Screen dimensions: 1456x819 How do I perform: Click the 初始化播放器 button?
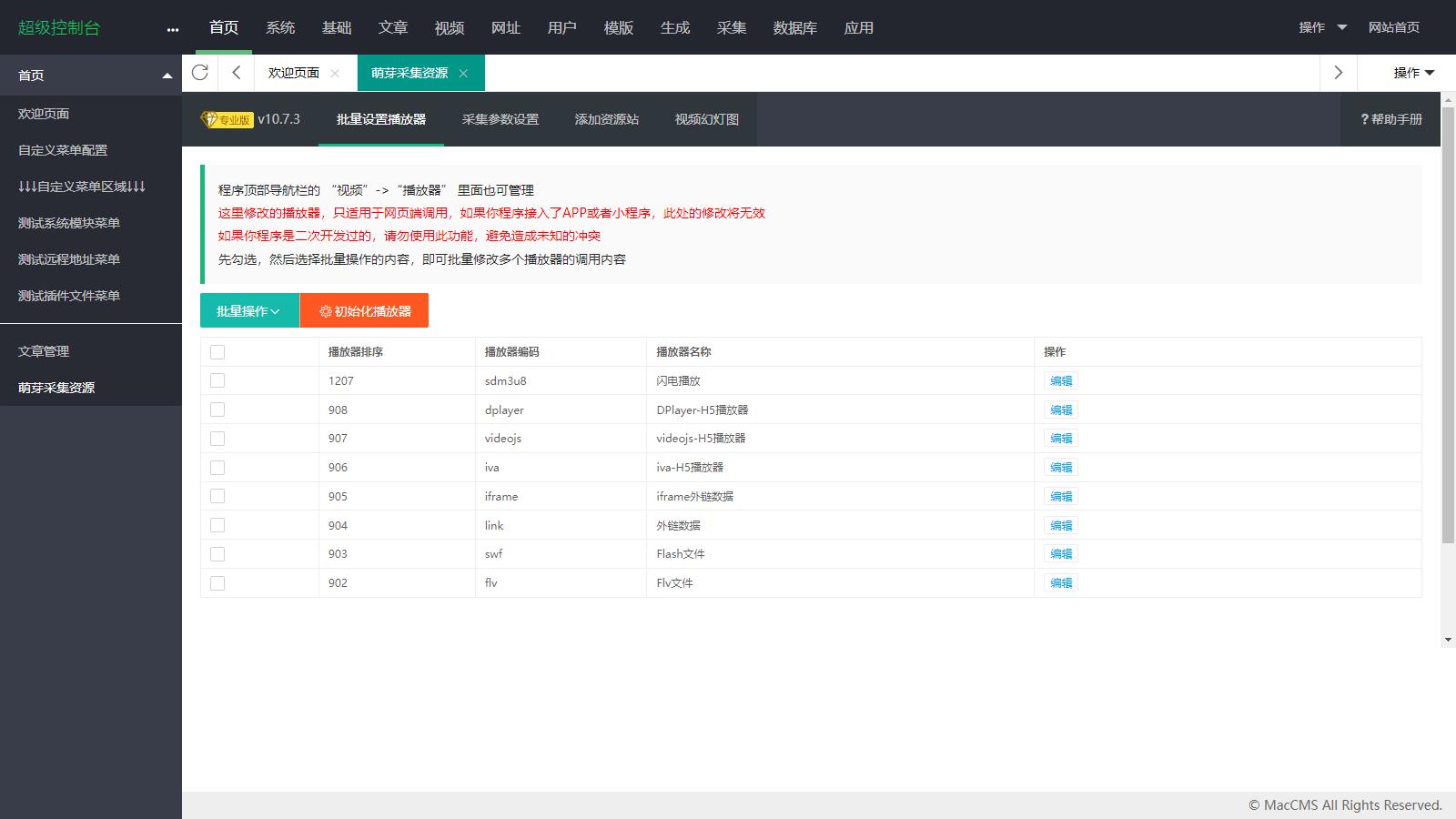[x=364, y=311]
